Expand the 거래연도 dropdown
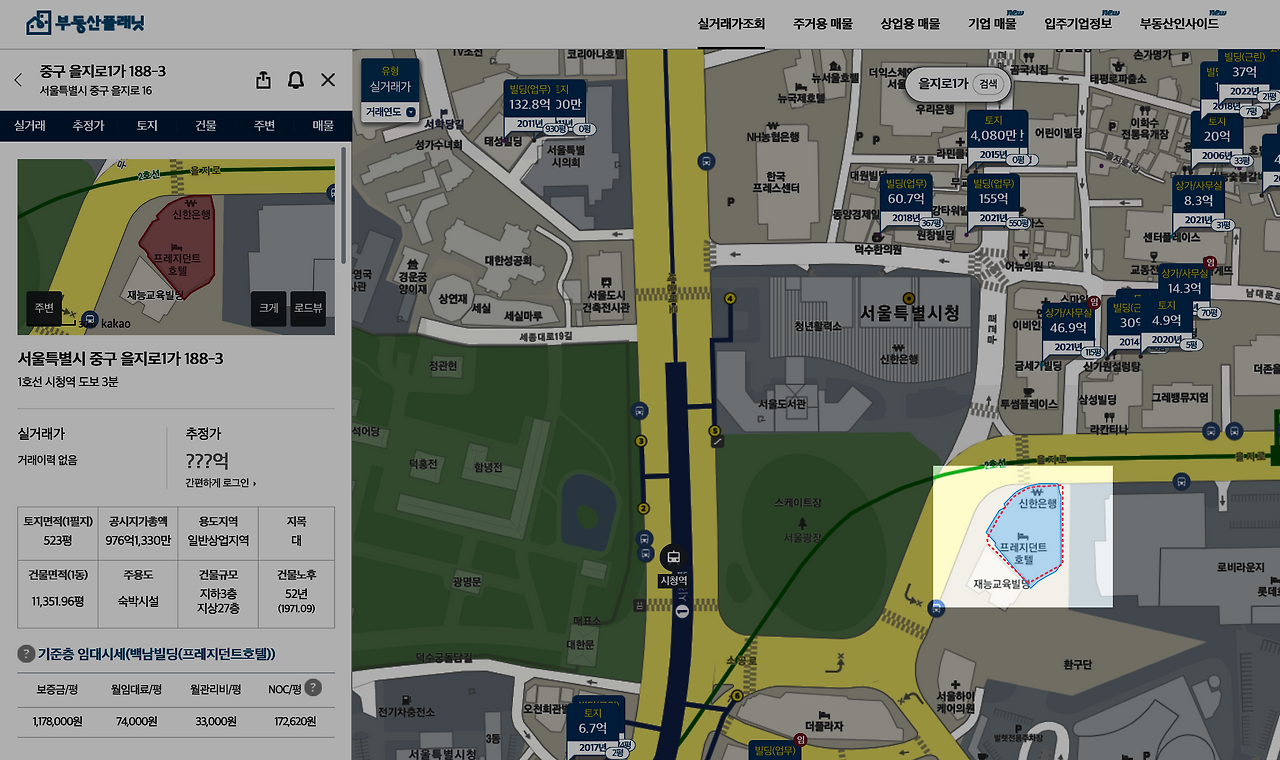 click(x=391, y=112)
